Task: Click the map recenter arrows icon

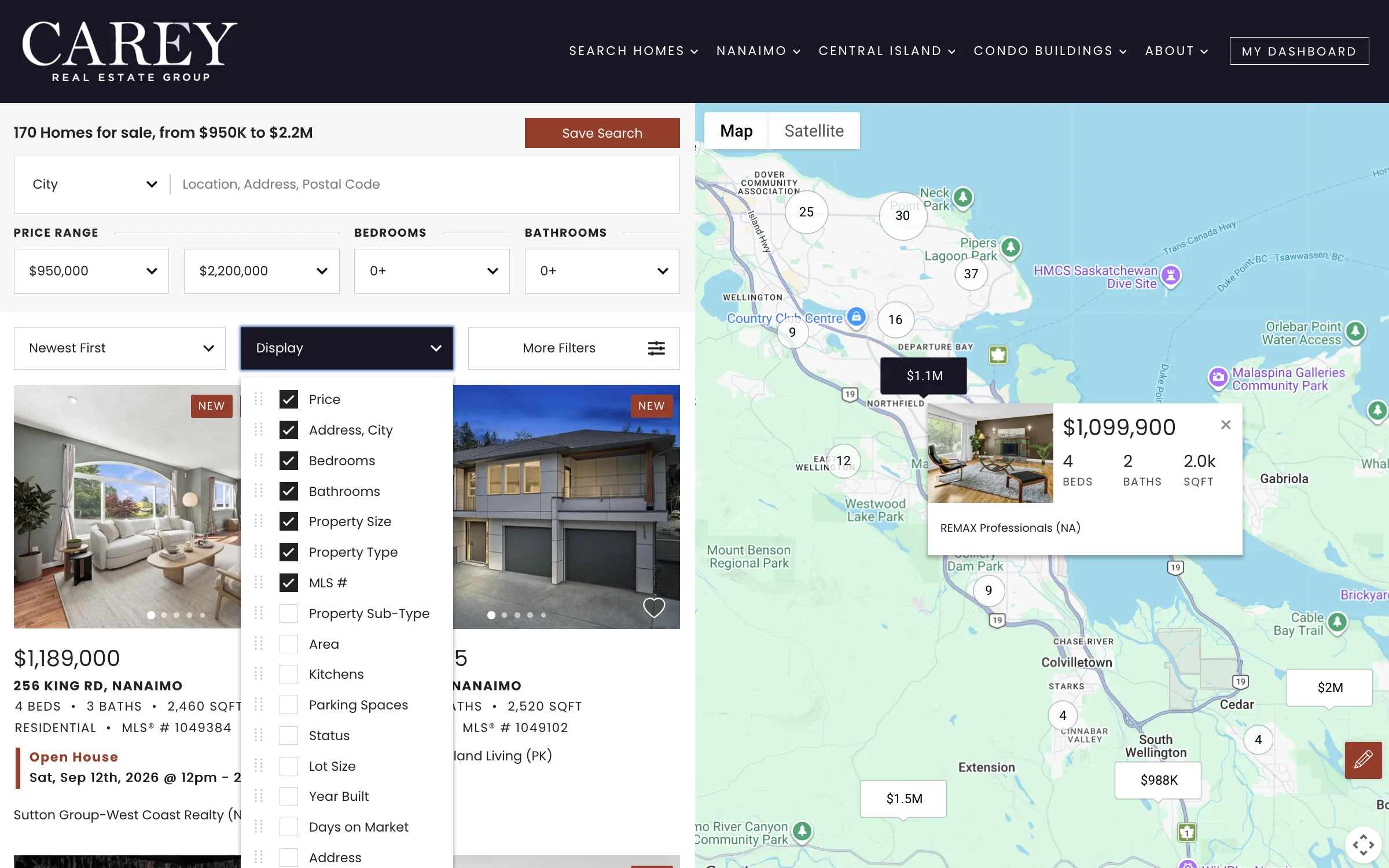Action: coord(1363,845)
